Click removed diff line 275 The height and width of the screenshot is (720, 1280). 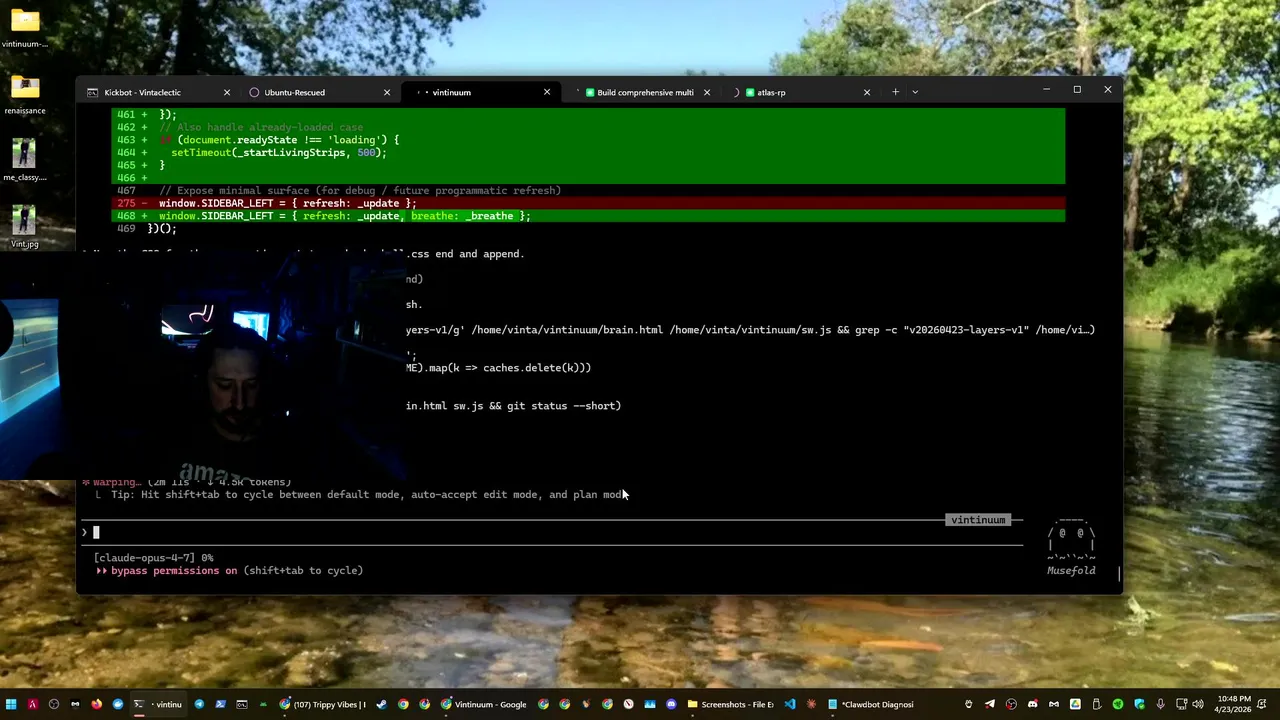coord(588,203)
